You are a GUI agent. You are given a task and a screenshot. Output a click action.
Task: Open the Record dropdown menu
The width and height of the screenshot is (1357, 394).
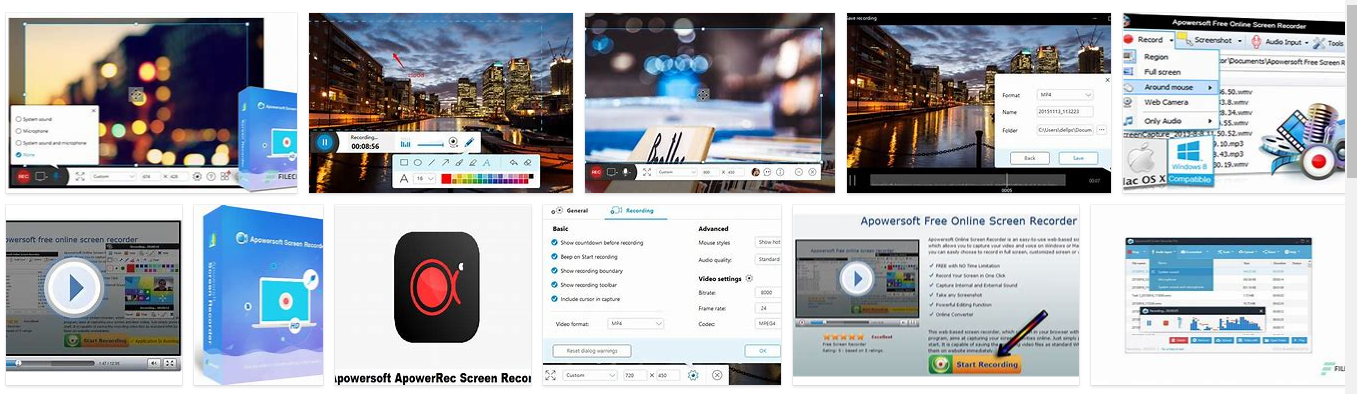(x=1148, y=41)
